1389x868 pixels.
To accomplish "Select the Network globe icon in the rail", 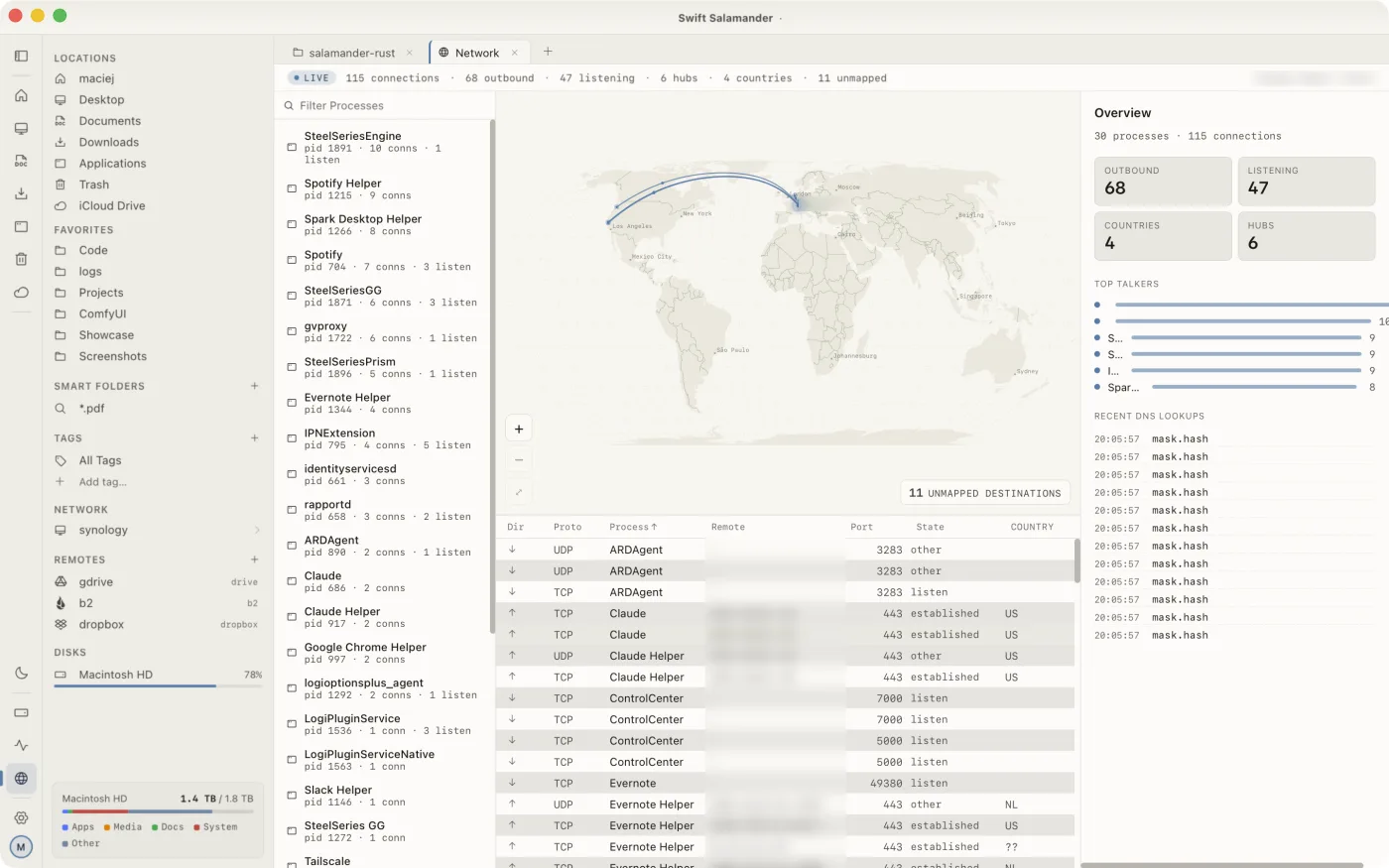I will click(x=21, y=778).
